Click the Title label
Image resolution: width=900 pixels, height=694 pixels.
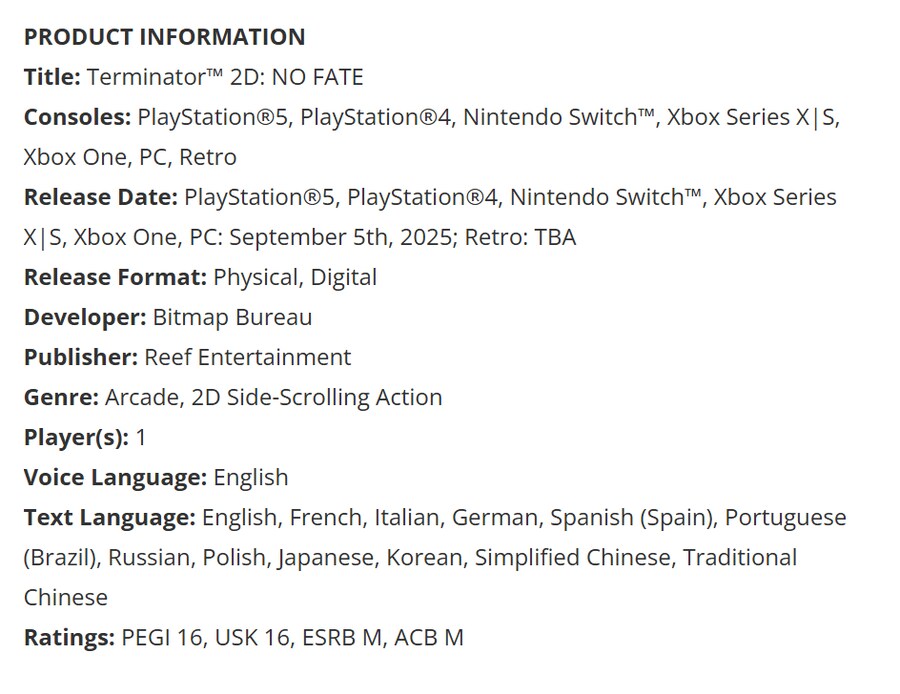(x=52, y=76)
